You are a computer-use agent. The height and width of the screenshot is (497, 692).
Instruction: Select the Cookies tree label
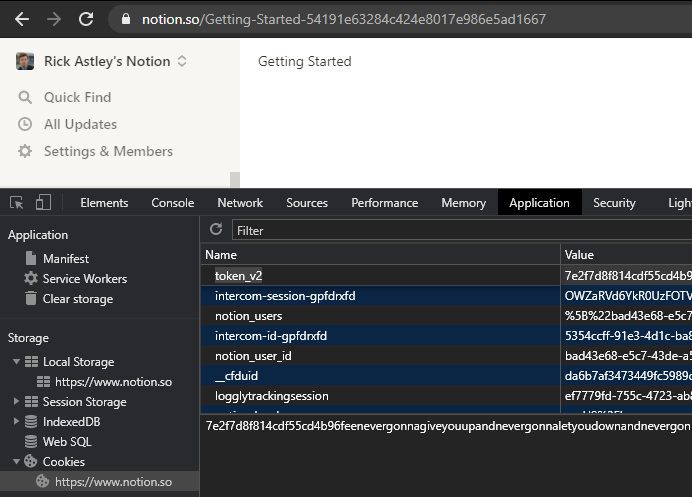pyautogui.click(x=64, y=462)
